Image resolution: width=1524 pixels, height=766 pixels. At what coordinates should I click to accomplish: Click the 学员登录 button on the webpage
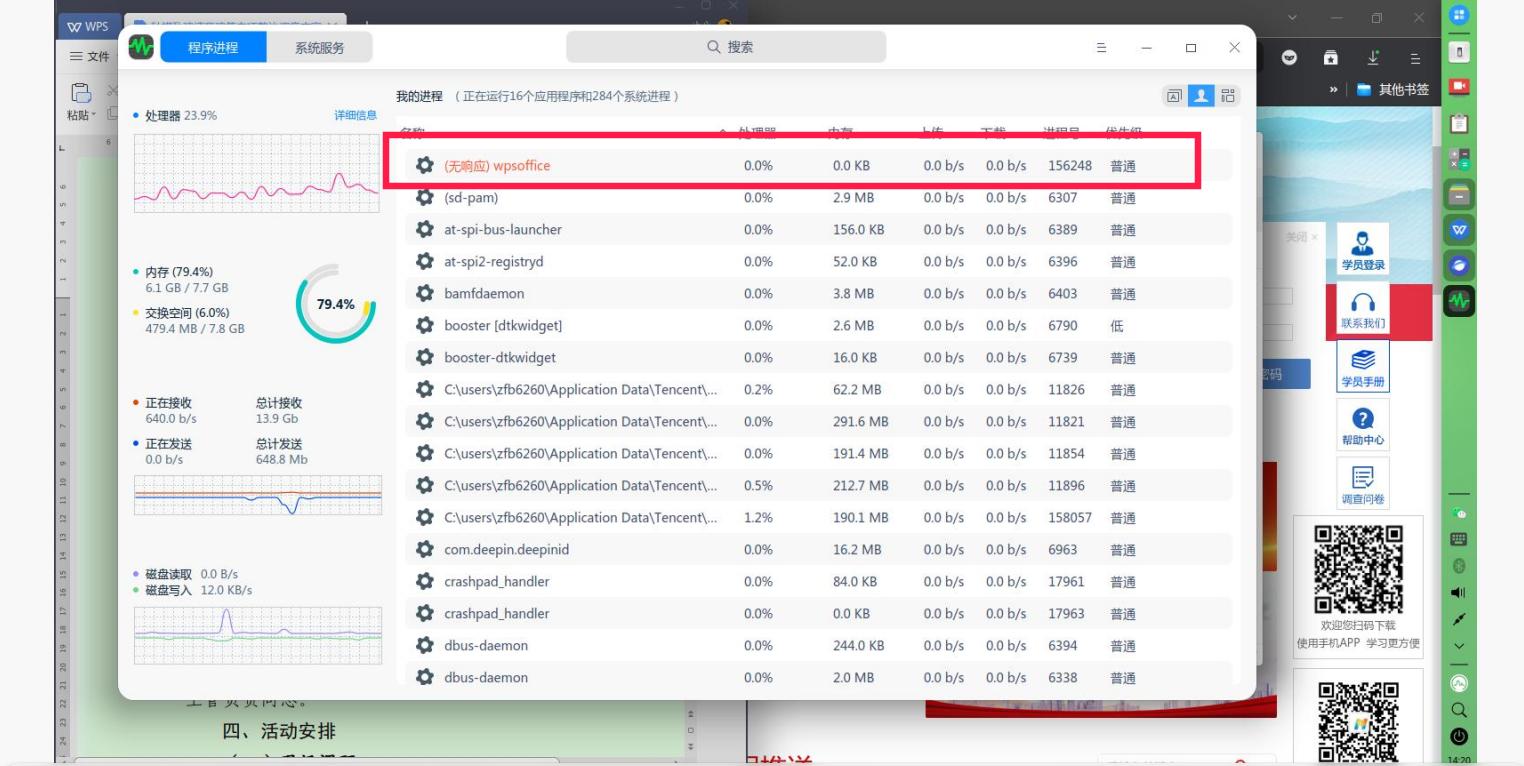tap(1361, 251)
